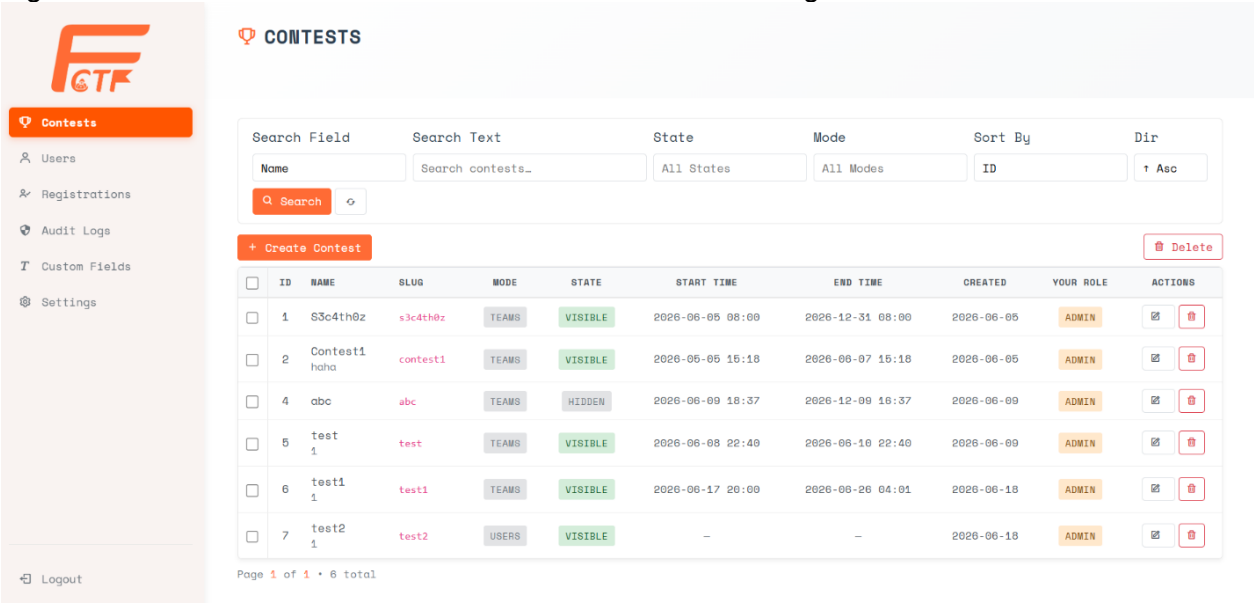Click start time 2026-06-17 20:00
1254x603 pixels.
coord(706,489)
